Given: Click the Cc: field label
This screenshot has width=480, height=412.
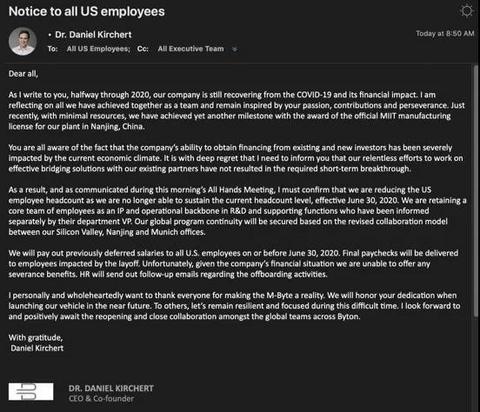Looking at the screenshot, I should (143, 49).
